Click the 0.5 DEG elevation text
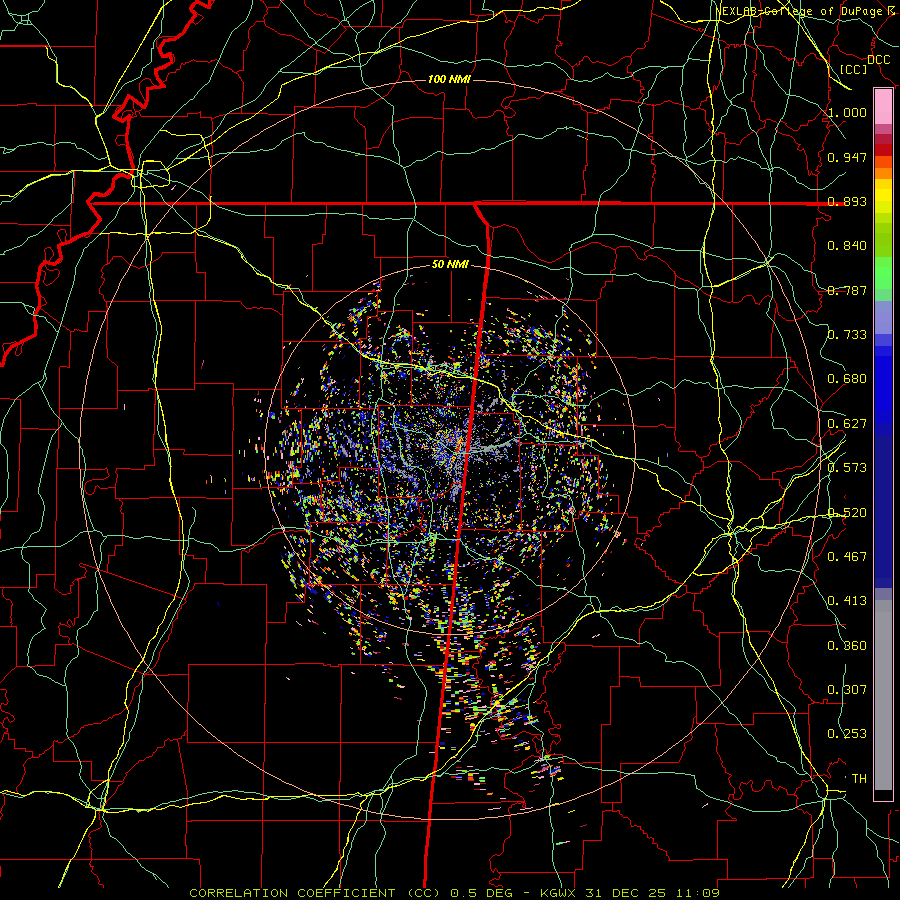The height and width of the screenshot is (900, 900). click(480, 893)
